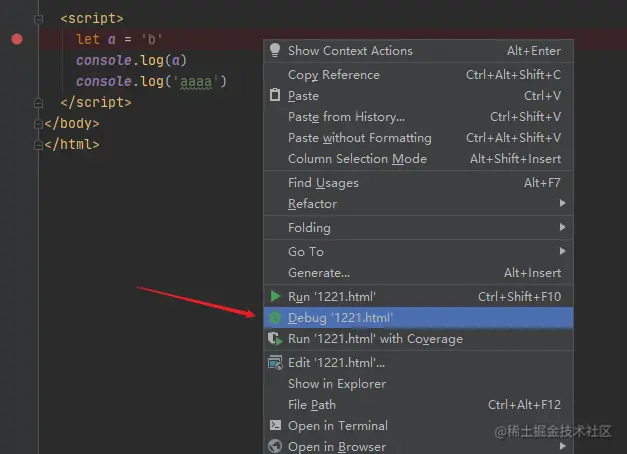
Task: Expand the Refactor submenu arrow
Action: point(562,203)
